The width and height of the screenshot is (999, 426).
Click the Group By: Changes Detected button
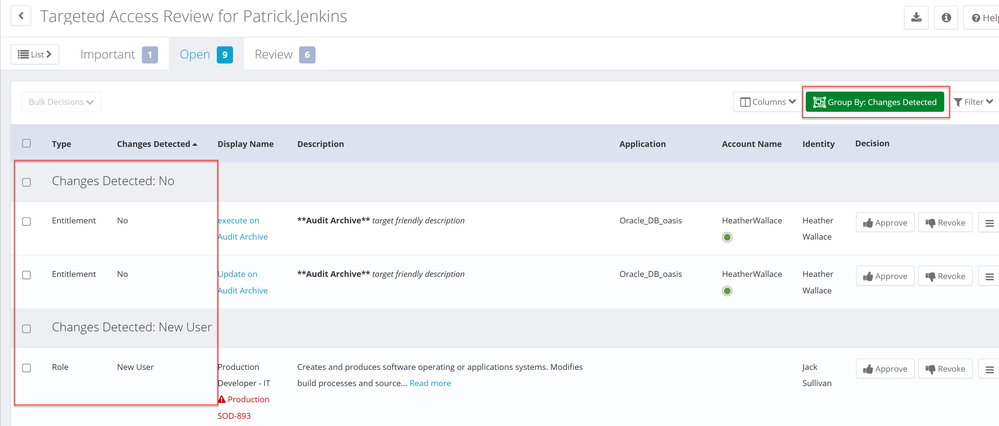pyautogui.click(x=875, y=102)
